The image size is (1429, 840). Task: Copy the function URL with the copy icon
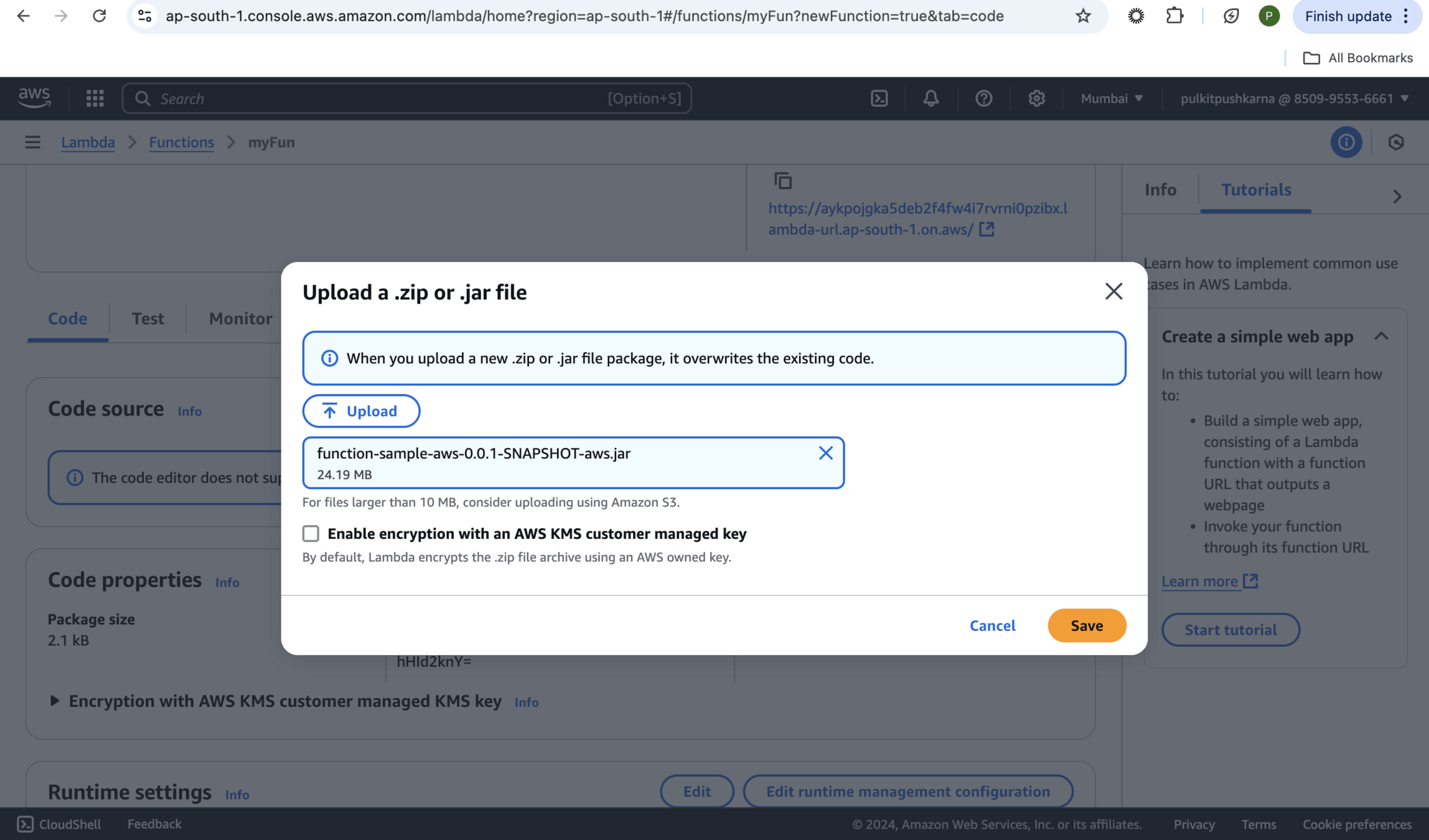point(782,180)
